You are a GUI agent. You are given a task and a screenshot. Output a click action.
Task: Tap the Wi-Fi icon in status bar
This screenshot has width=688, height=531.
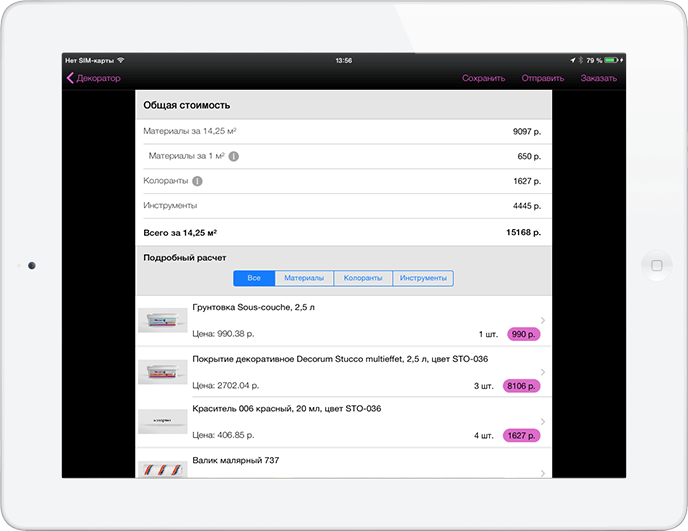pos(120,61)
